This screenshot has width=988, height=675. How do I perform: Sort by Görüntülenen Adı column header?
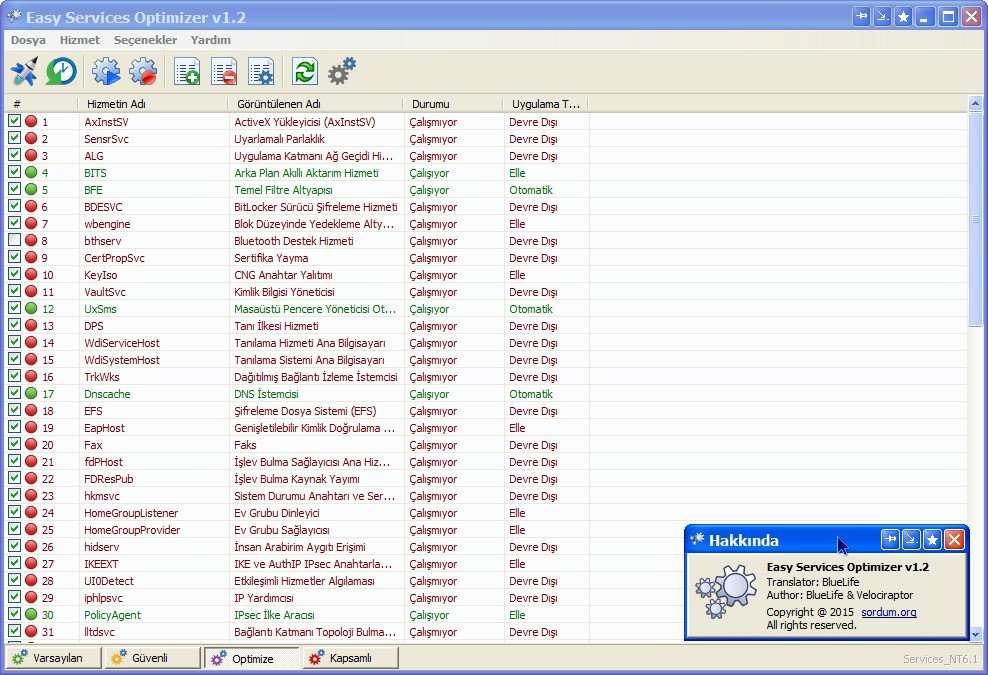point(315,104)
